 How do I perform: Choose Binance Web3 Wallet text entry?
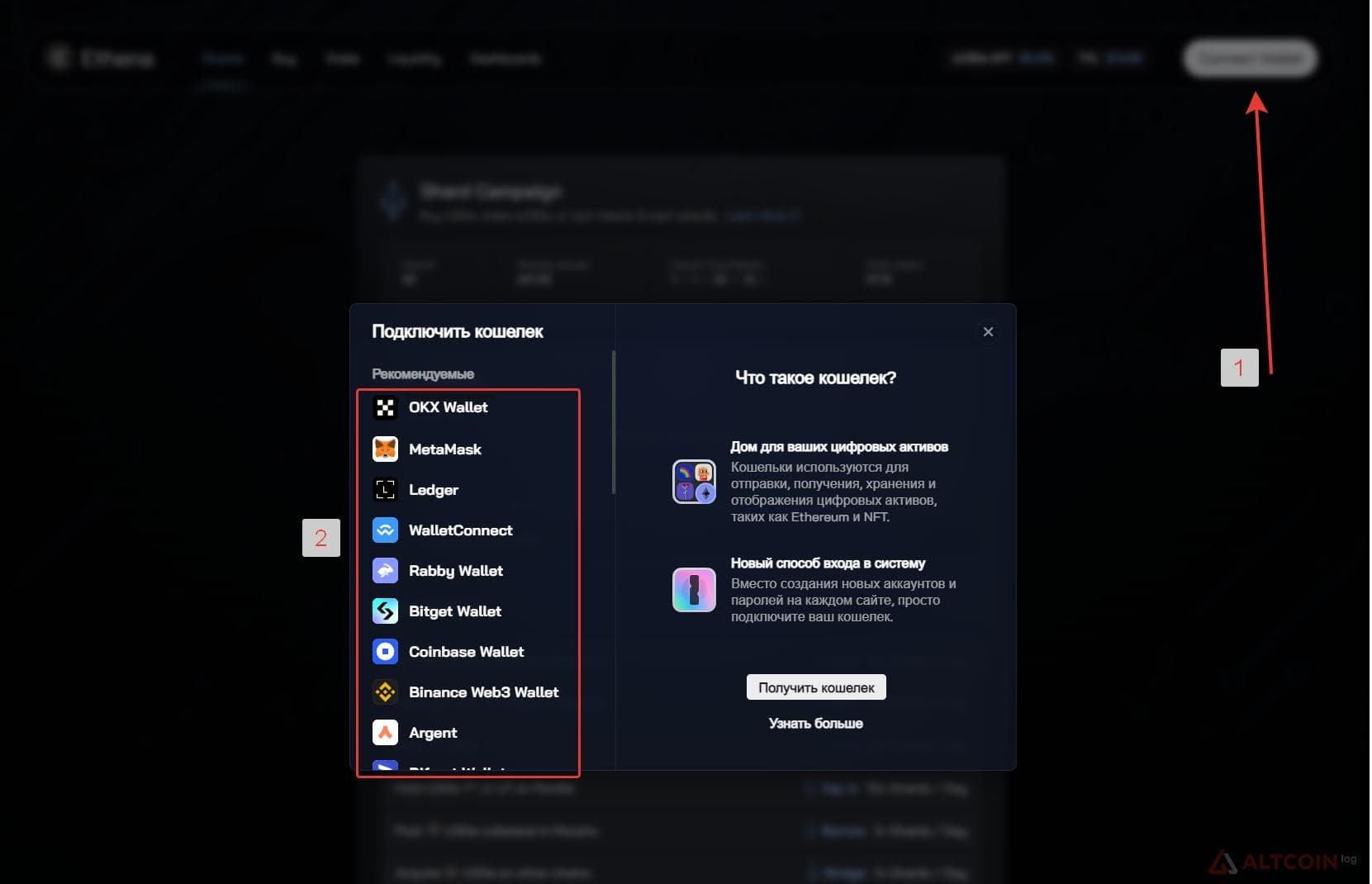[484, 692]
